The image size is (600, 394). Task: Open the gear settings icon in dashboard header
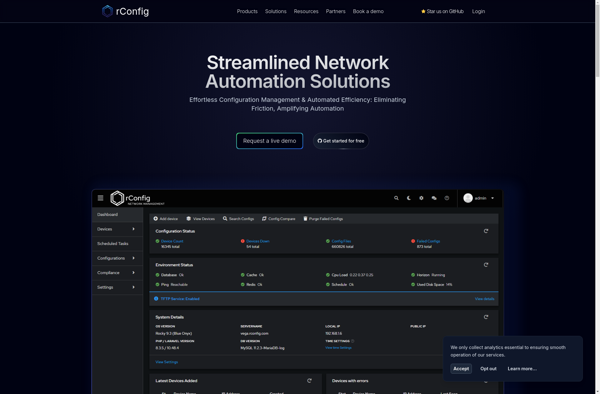click(x=421, y=198)
